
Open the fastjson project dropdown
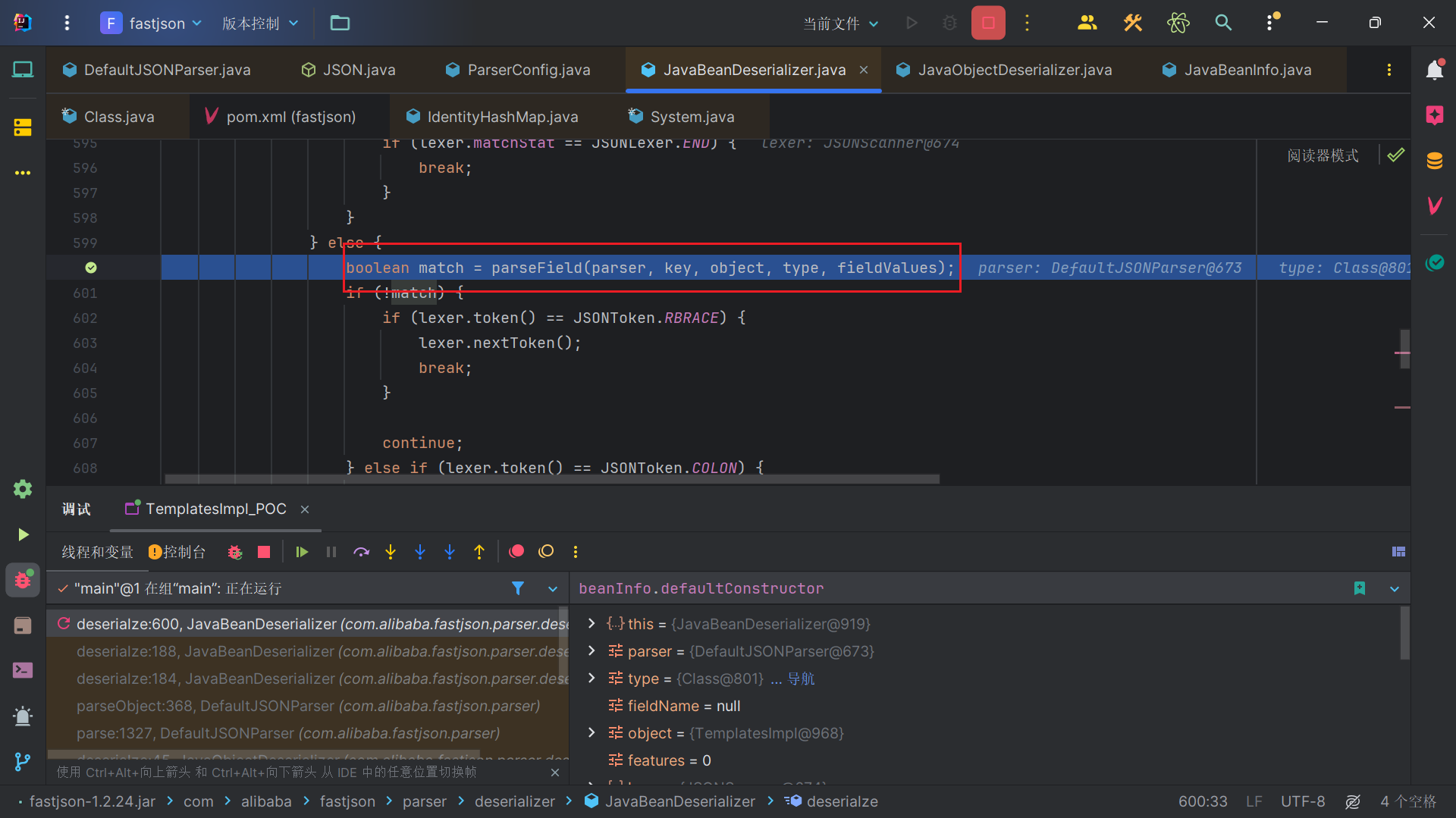click(x=152, y=23)
